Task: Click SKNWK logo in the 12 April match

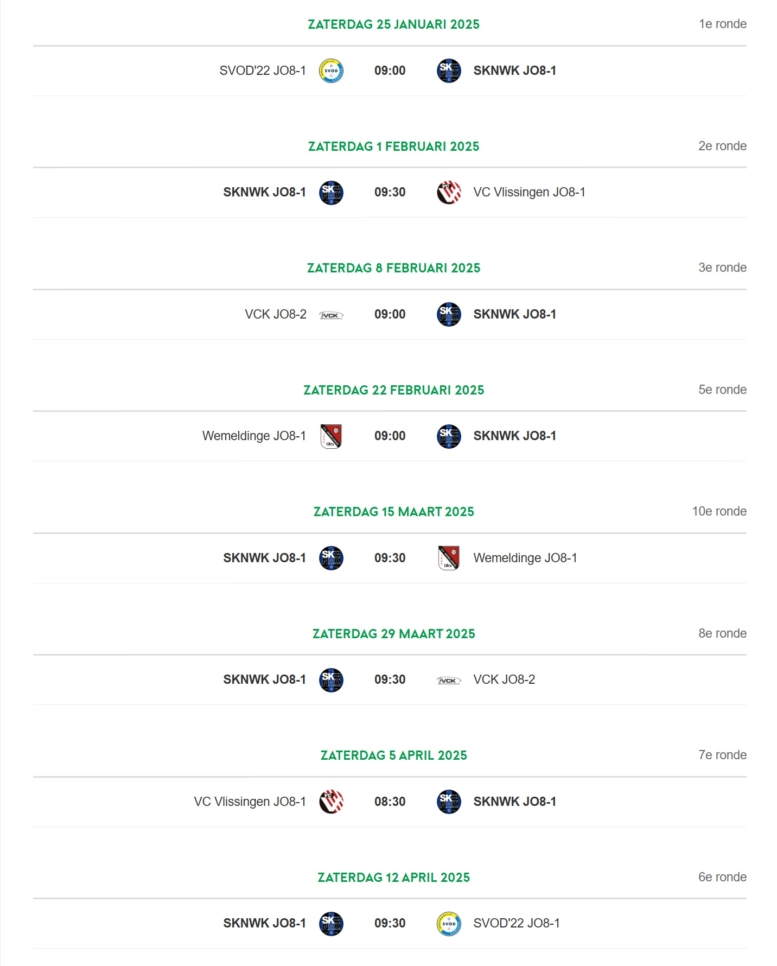Action: 331,923
